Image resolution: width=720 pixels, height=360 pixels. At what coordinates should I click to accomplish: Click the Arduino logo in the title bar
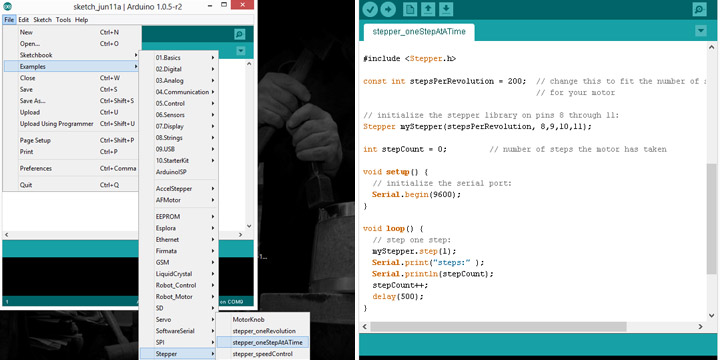7,6
